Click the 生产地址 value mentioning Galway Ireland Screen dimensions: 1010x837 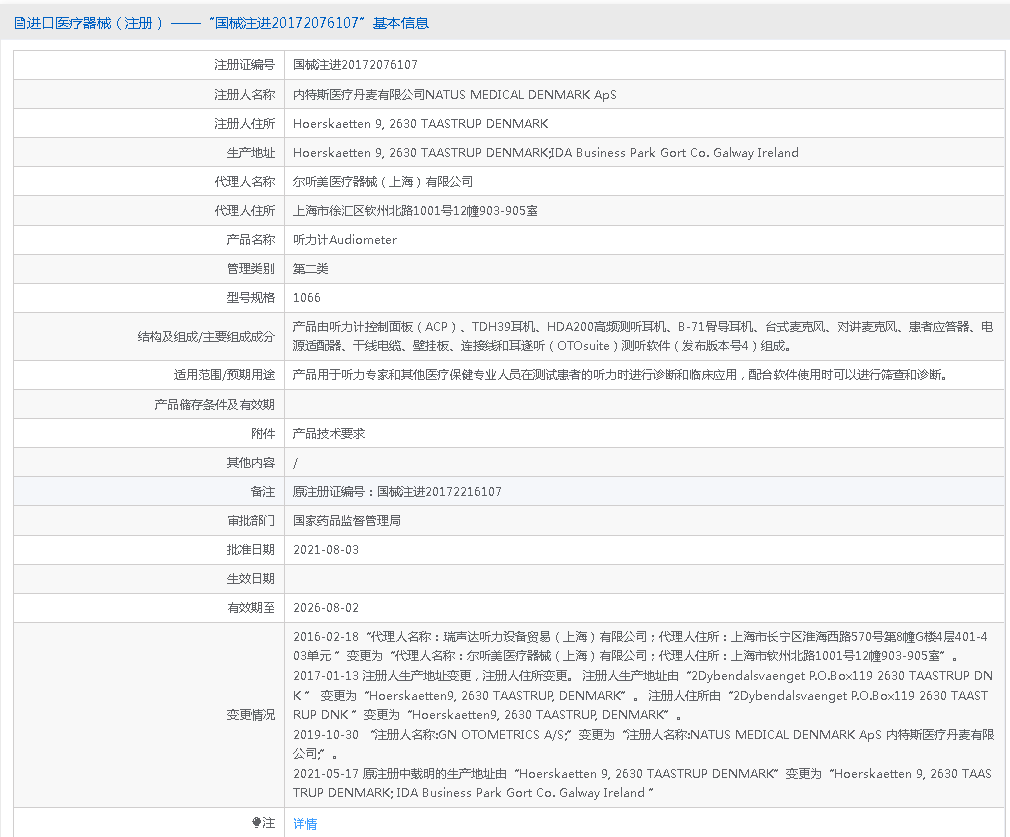[545, 153]
